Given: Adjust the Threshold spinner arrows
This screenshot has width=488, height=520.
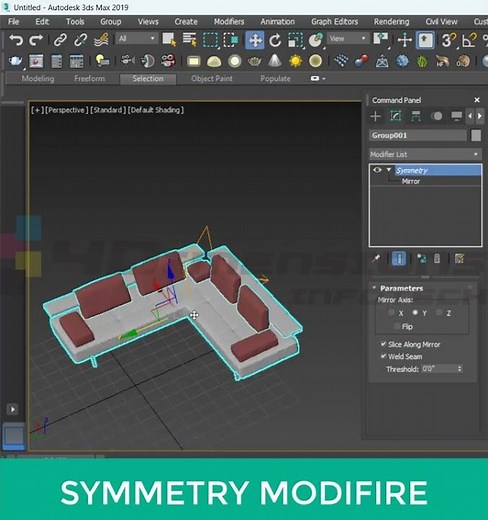Looking at the screenshot, I should point(459,369).
